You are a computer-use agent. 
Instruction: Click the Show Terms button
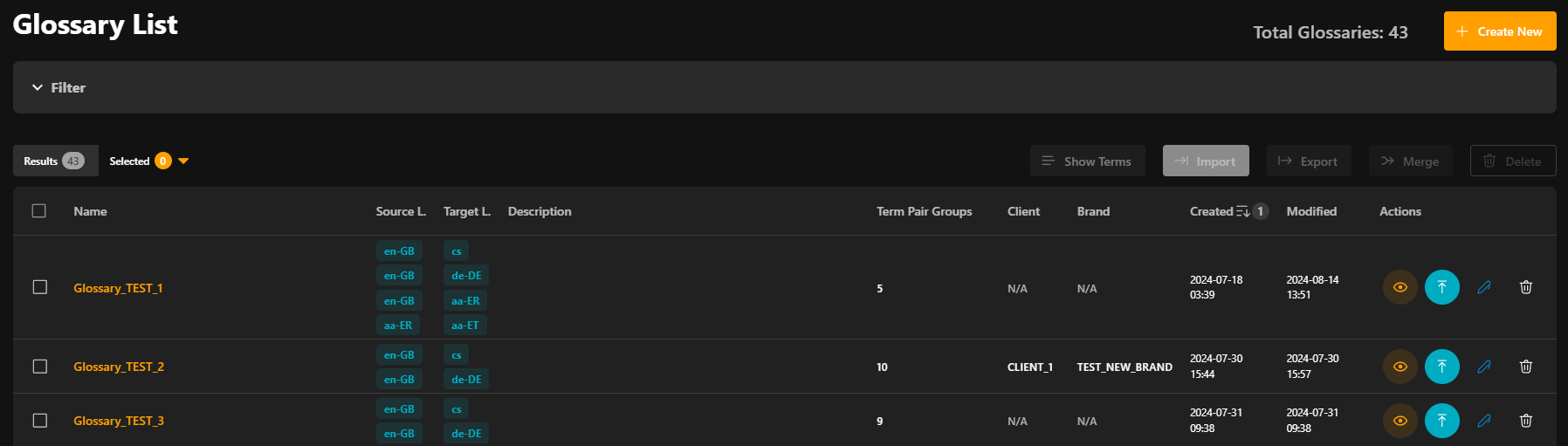coord(1087,161)
